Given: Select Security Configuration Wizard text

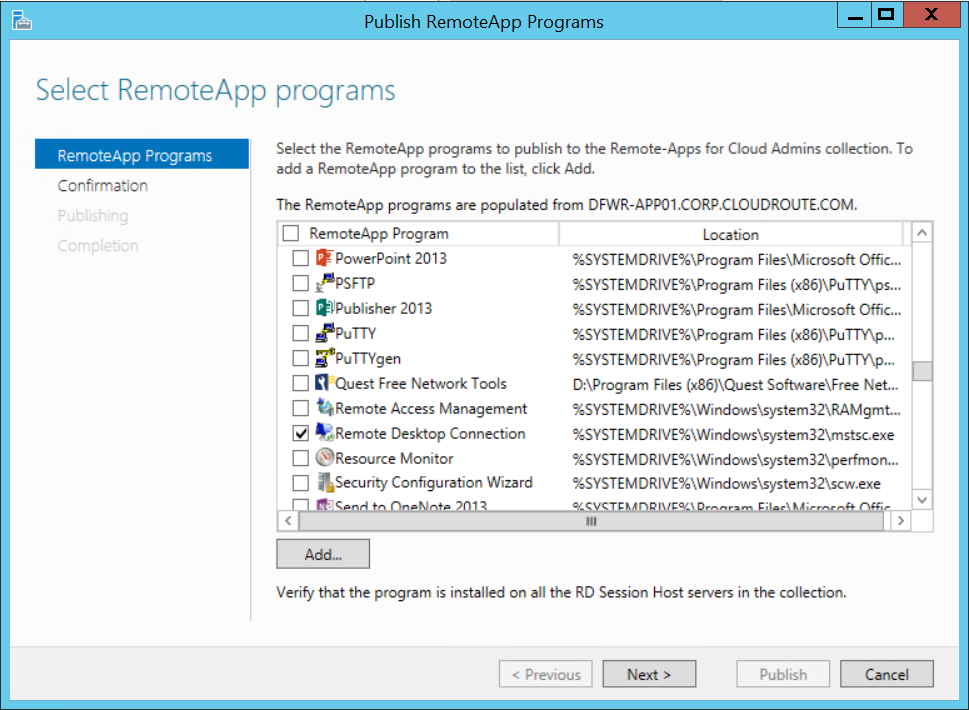Looking at the screenshot, I should [433, 482].
